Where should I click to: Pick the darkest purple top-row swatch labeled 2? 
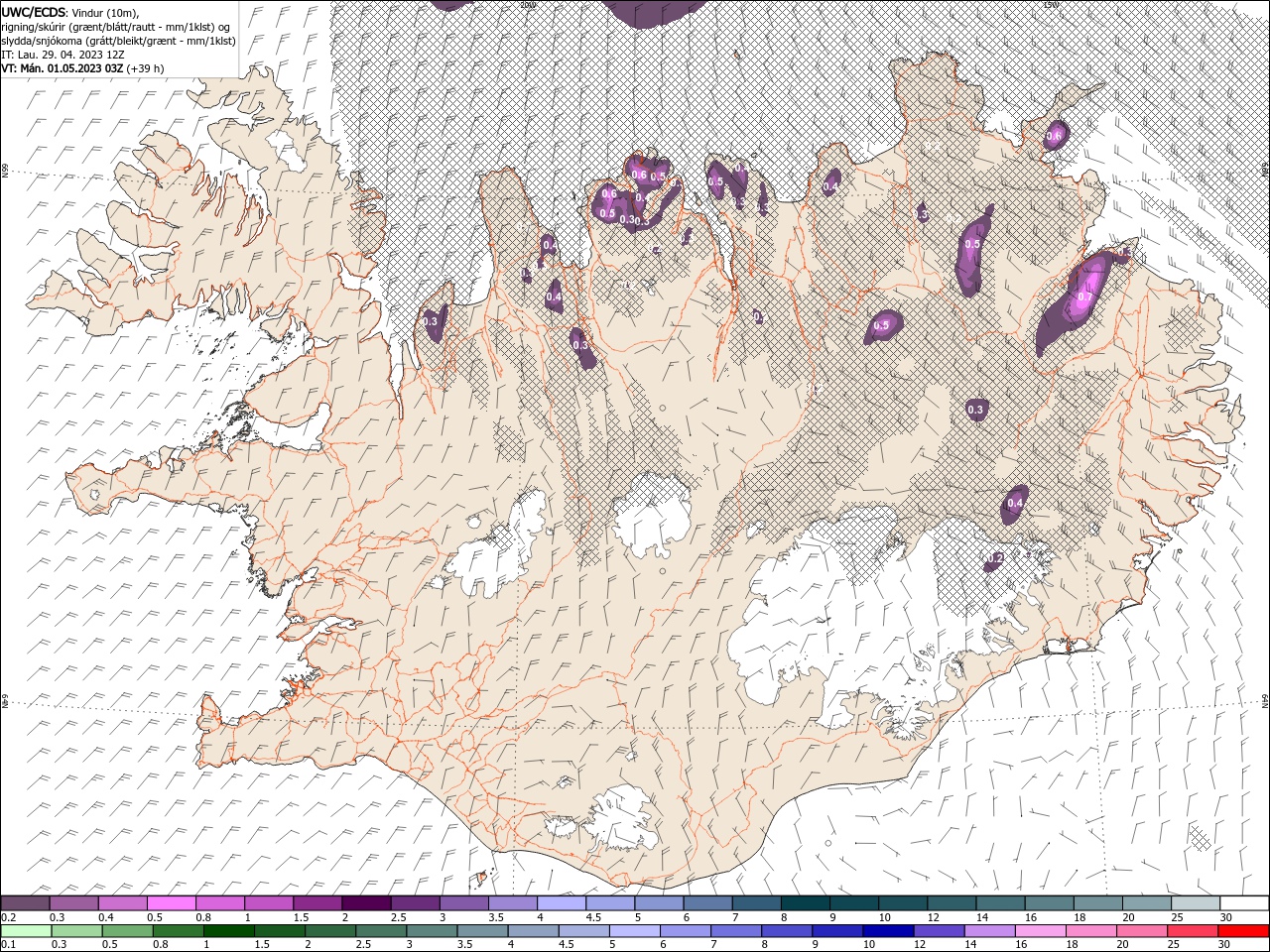tap(365, 902)
